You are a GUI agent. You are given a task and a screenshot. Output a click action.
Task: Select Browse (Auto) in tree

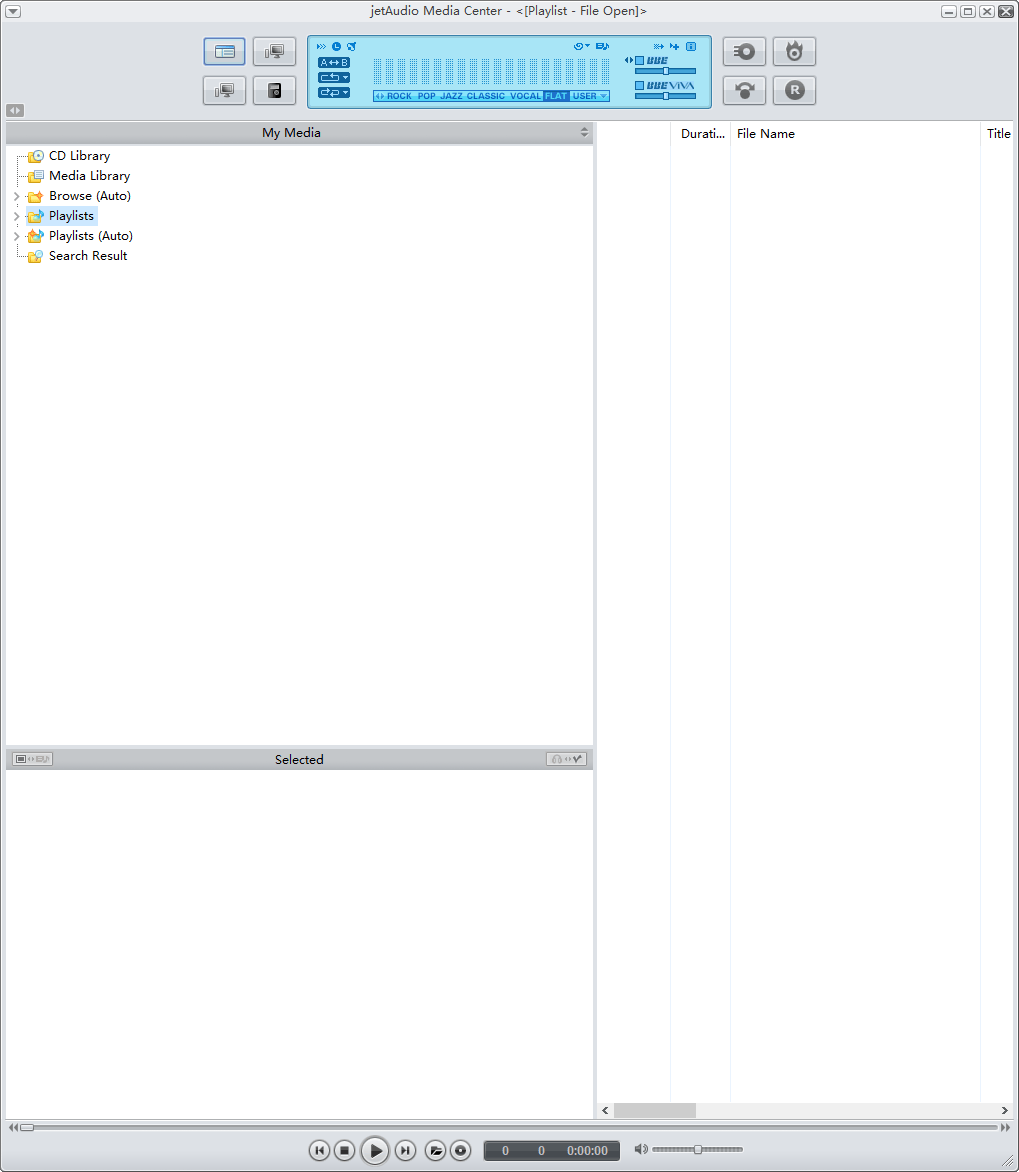point(90,196)
